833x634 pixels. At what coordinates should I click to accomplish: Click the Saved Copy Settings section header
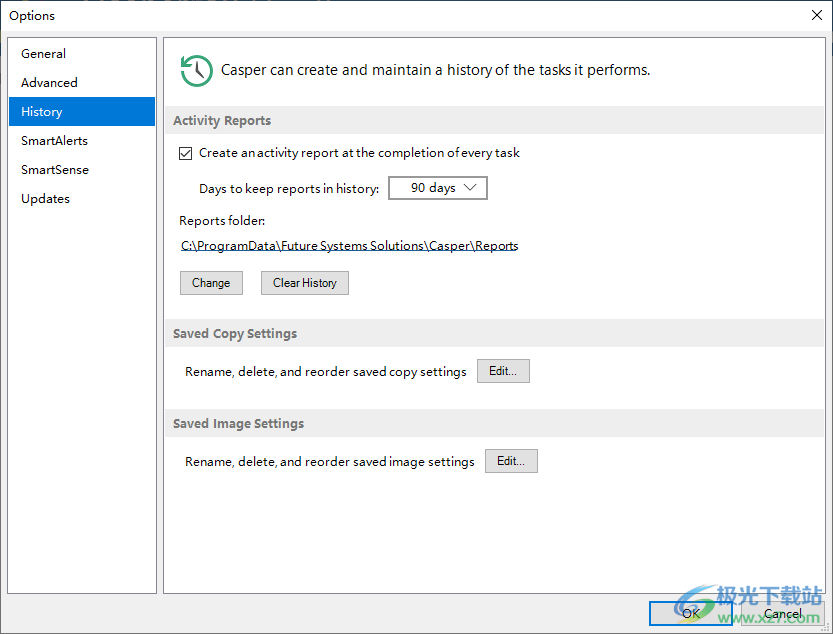[x=235, y=334]
